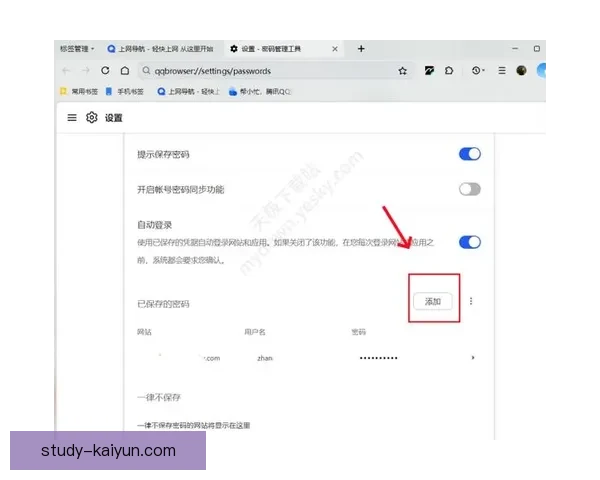Image resolution: width=600 pixels, height=480 pixels.
Task: Click the address bar with qqbrowser://settings/passwords
Action: point(276,71)
